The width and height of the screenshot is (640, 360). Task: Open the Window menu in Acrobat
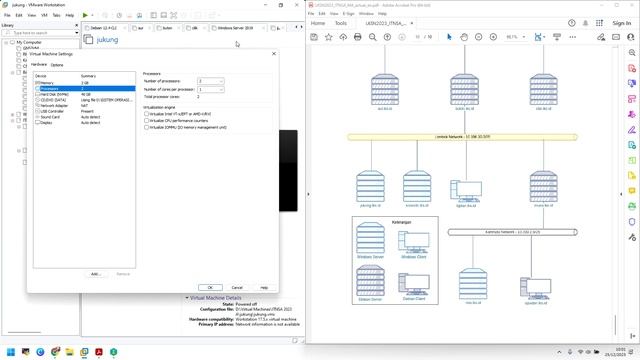(366, 13)
